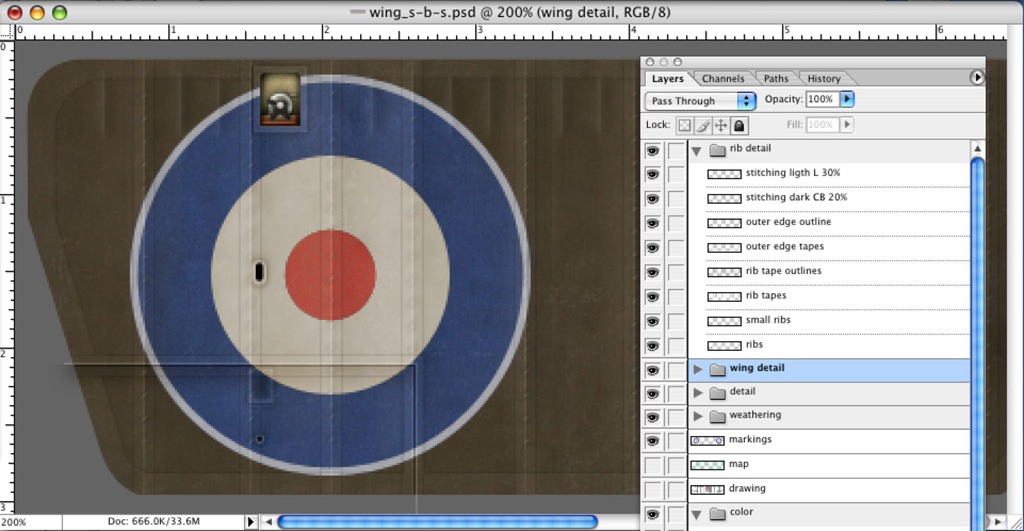Screen dimensions: 1024x531
Task: Click horizontal scrollbar left arrow
Action: click(x=268, y=522)
